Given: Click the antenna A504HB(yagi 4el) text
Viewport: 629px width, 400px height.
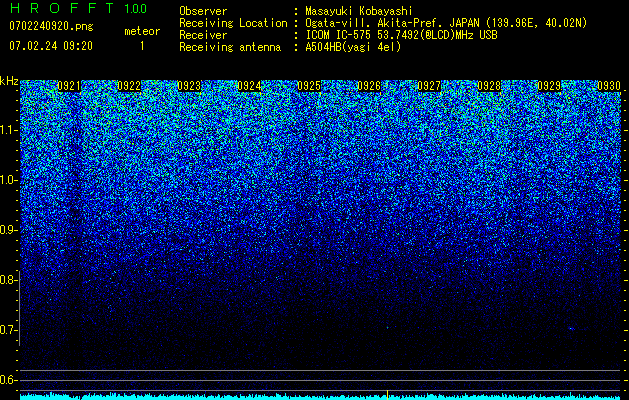Looking at the screenshot, I should point(353,47).
